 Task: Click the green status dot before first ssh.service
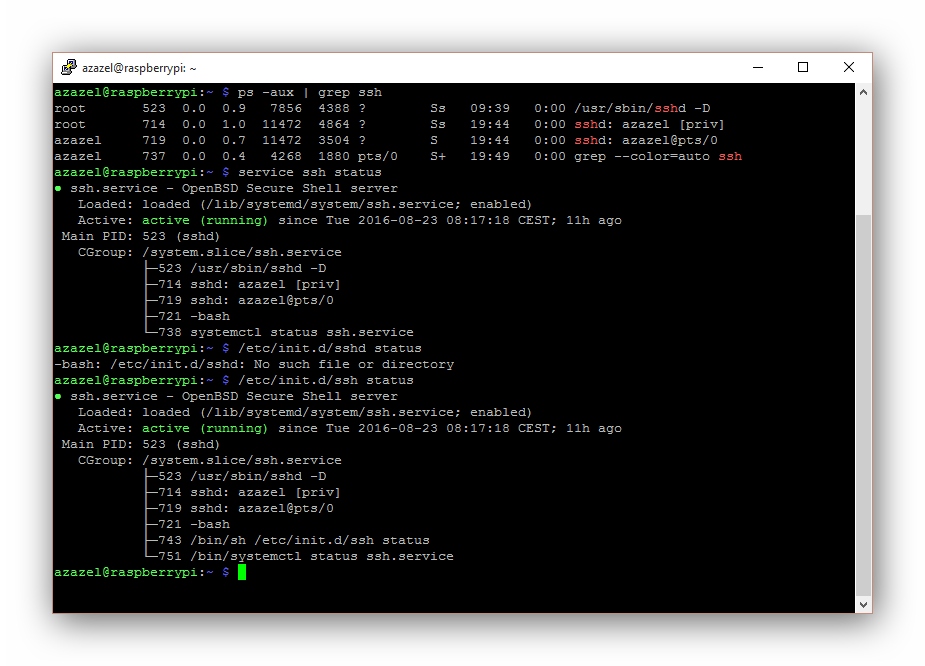tap(58, 189)
